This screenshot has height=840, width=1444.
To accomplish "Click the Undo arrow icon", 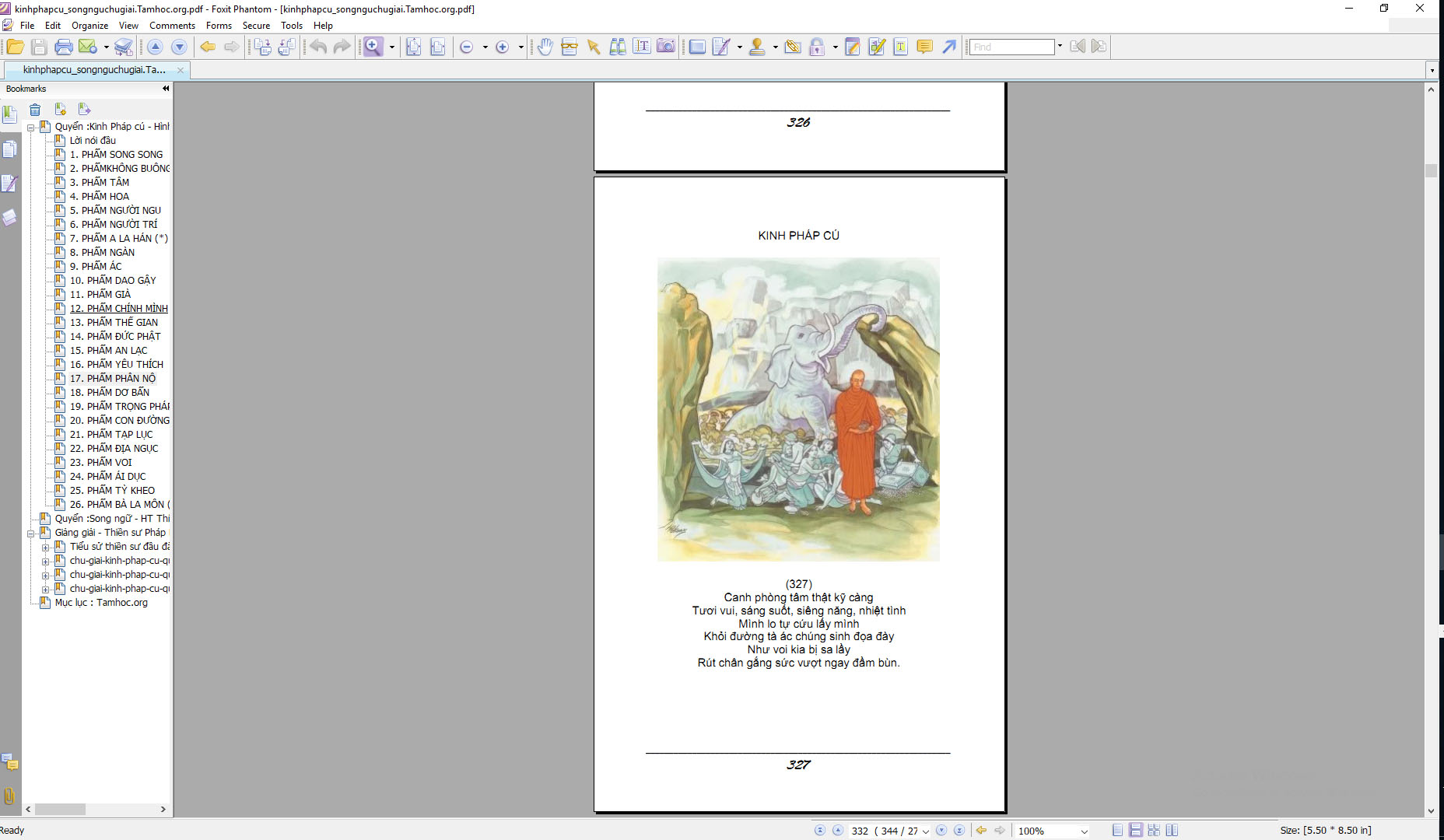I will pyautogui.click(x=318, y=47).
